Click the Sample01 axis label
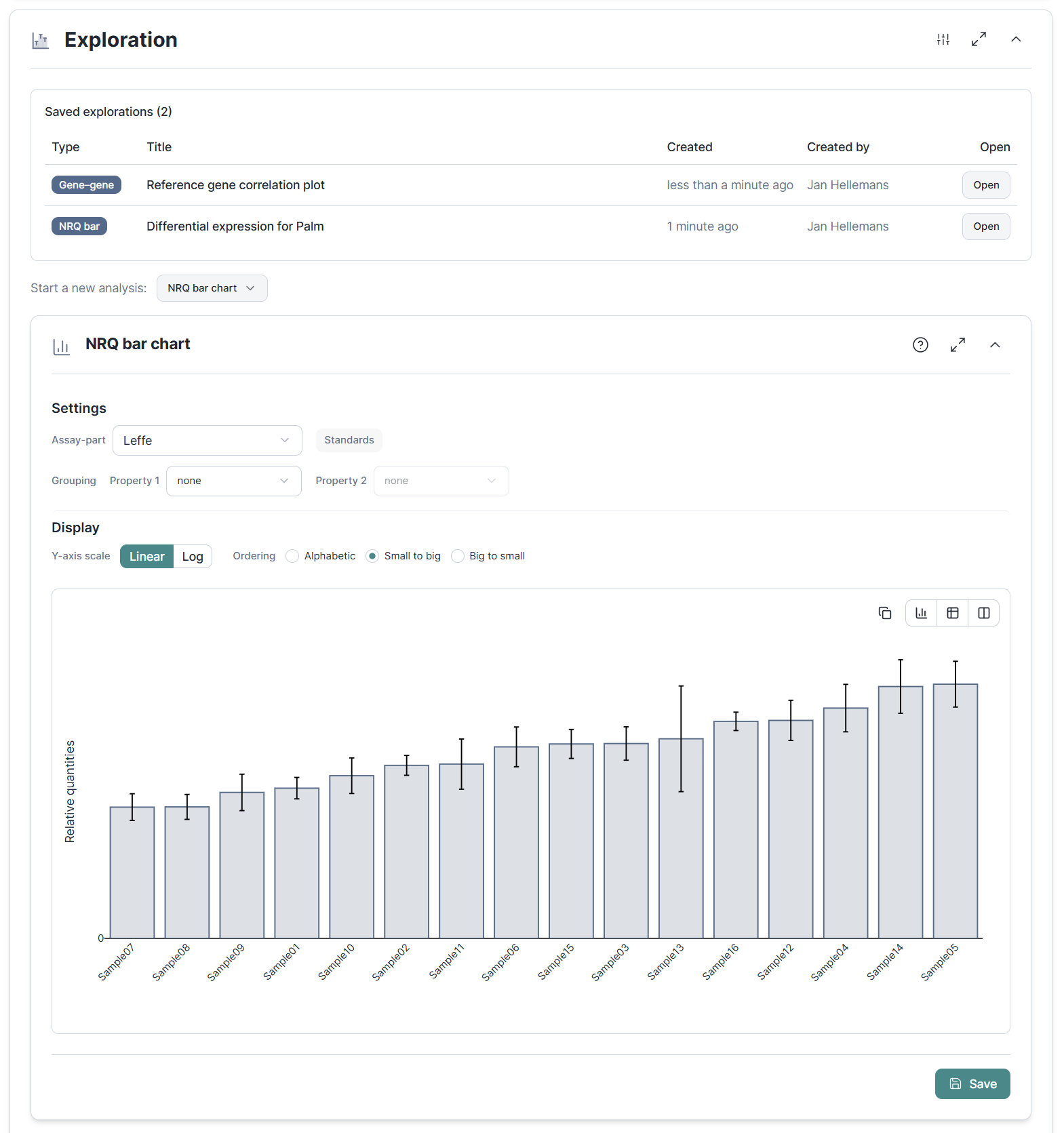Screen dimensions: 1064x1133 click(x=281, y=962)
